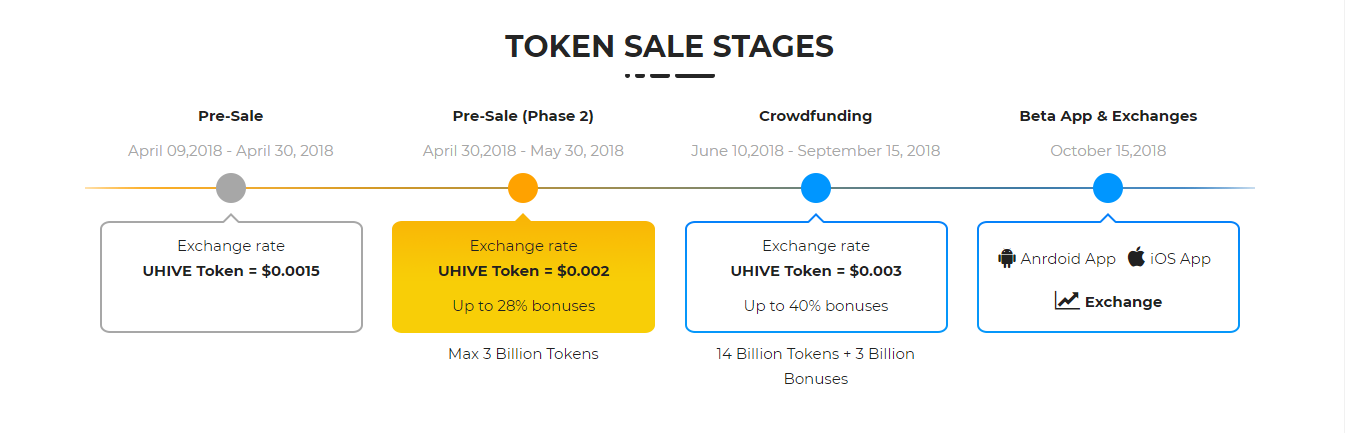
Task: Select the gray Pre-Sale timeline dot
Action: [231, 188]
